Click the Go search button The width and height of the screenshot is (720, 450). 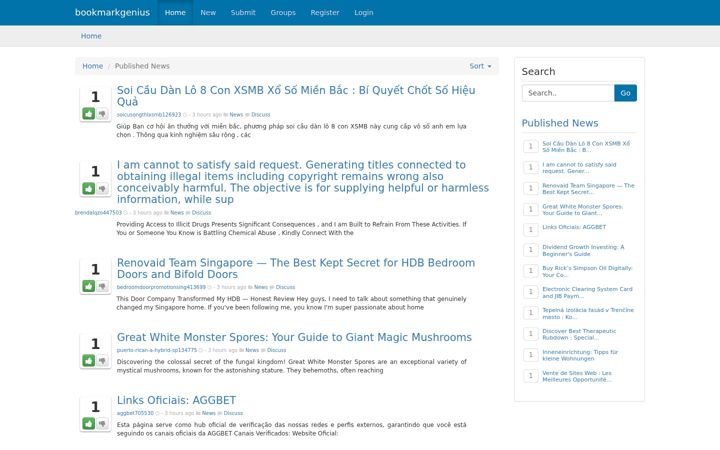click(x=625, y=93)
